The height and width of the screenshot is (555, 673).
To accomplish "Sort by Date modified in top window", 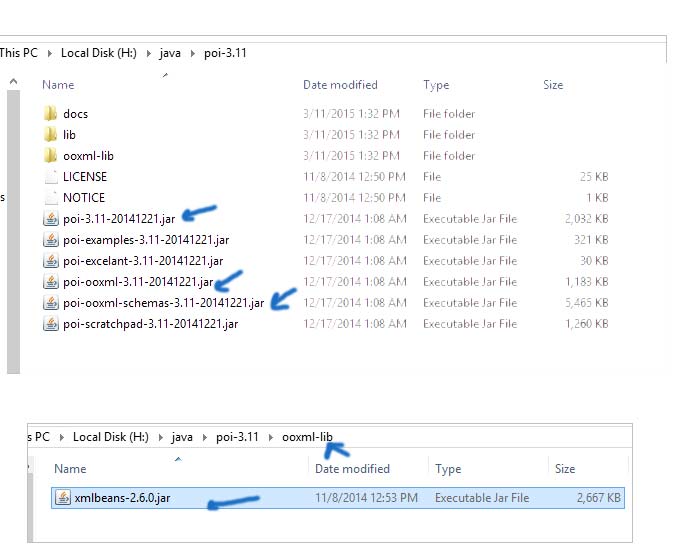I will [x=340, y=85].
